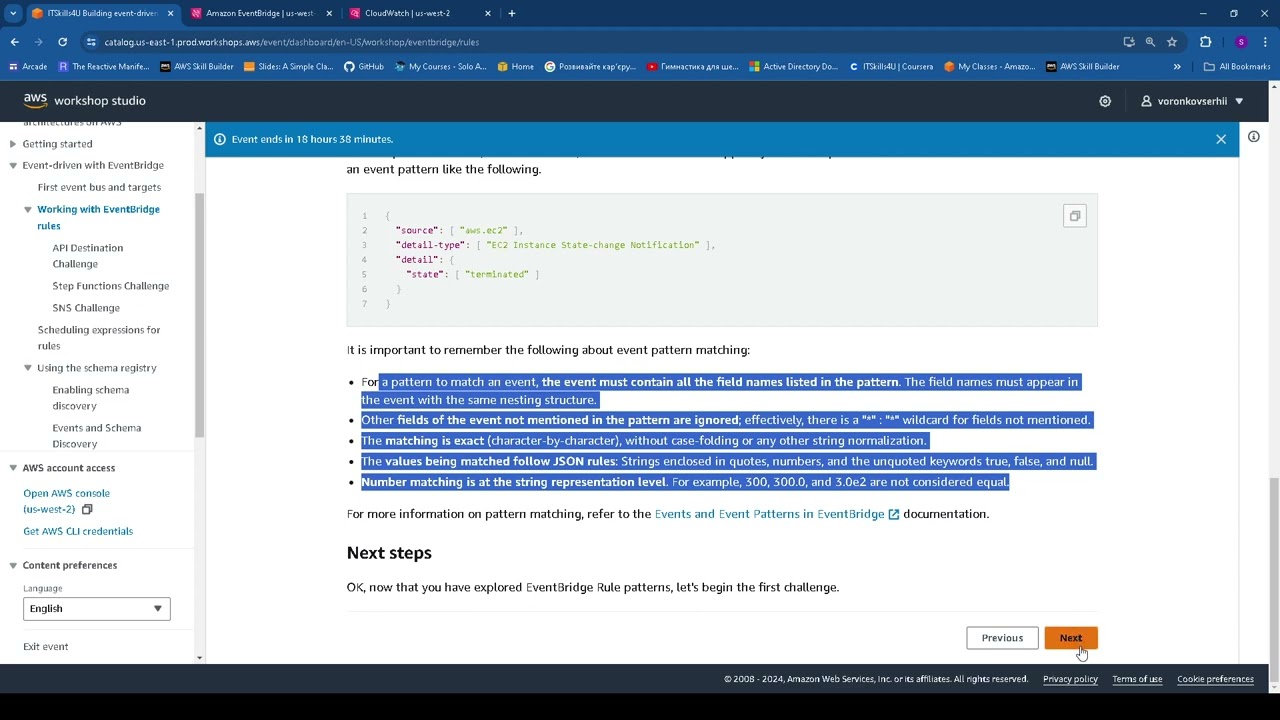
Task: Open Arcade bookmark
Action: tap(28, 67)
